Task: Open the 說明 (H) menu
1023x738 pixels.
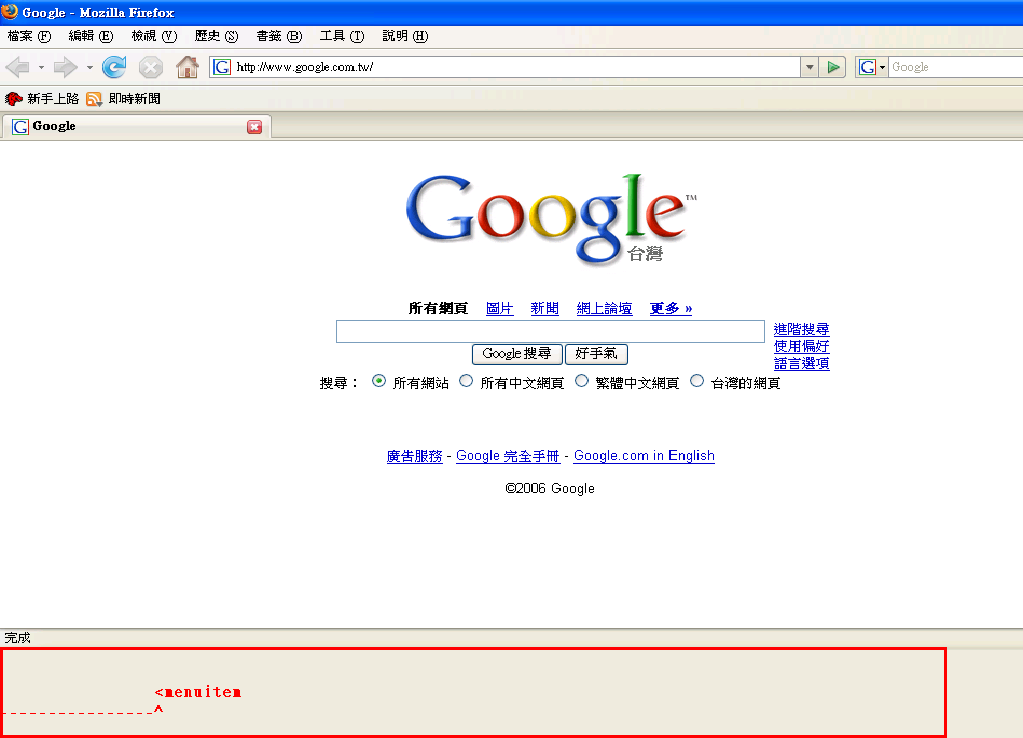Action: point(405,36)
